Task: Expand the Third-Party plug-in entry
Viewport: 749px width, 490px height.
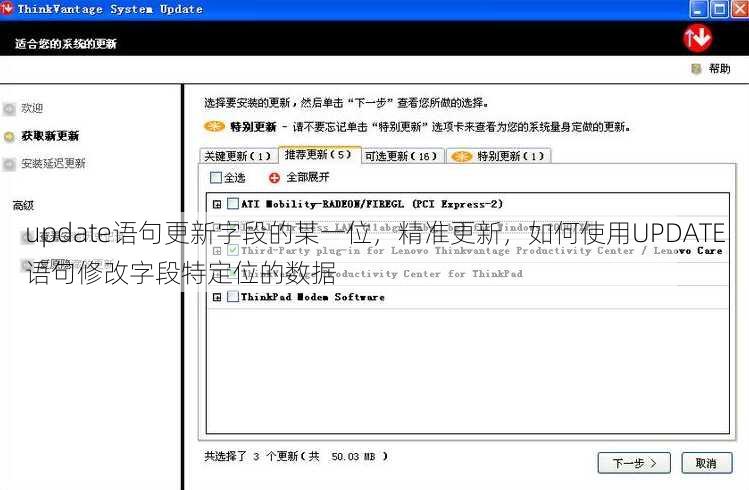Action: 217,251
